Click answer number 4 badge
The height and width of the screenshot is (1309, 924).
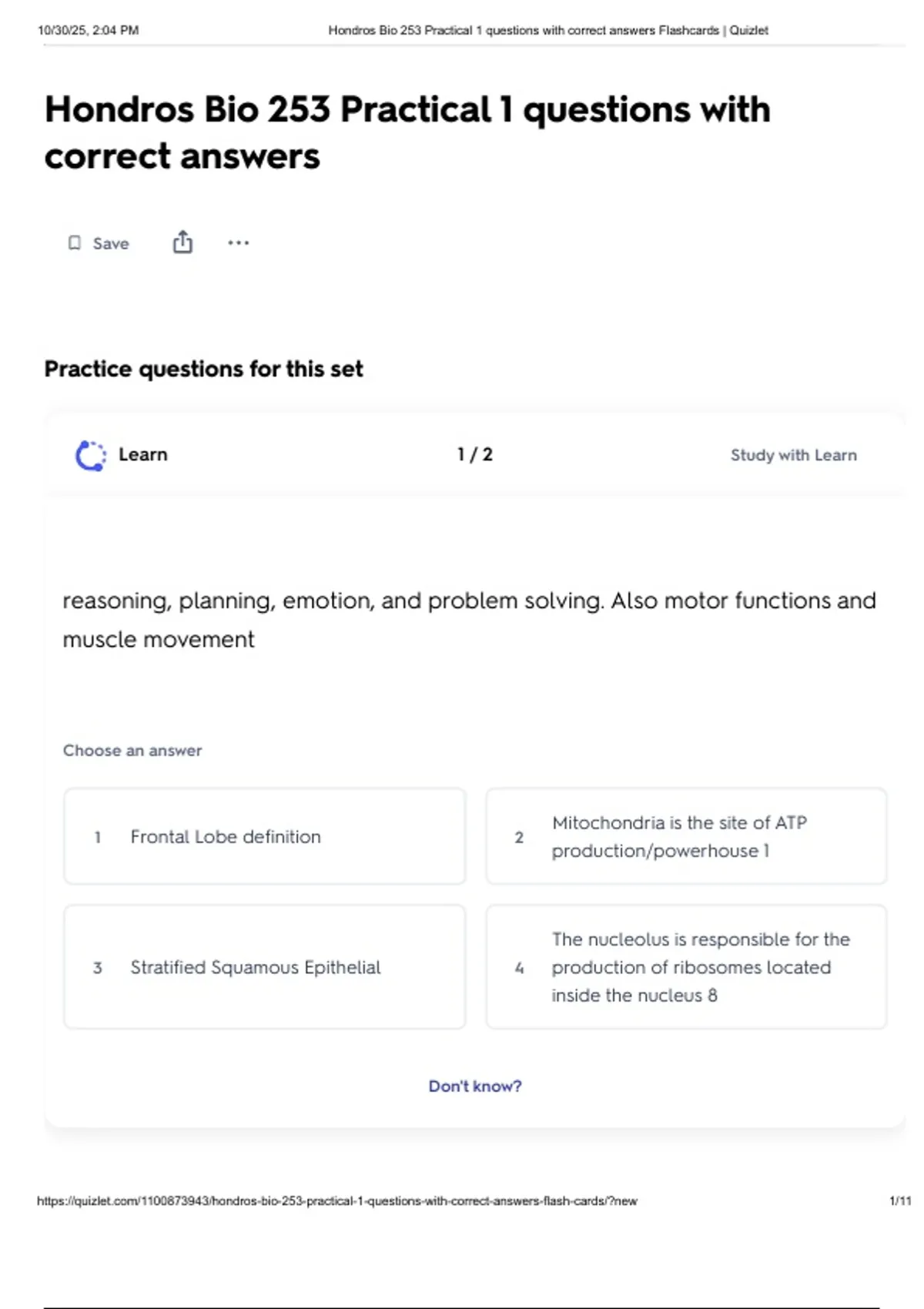[x=519, y=968]
